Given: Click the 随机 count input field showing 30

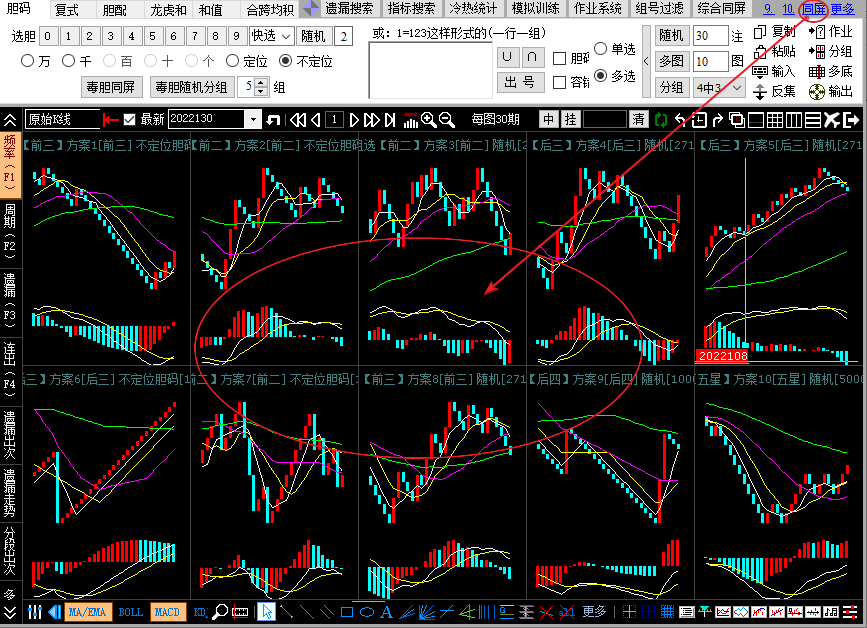Looking at the screenshot, I should [709, 36].
